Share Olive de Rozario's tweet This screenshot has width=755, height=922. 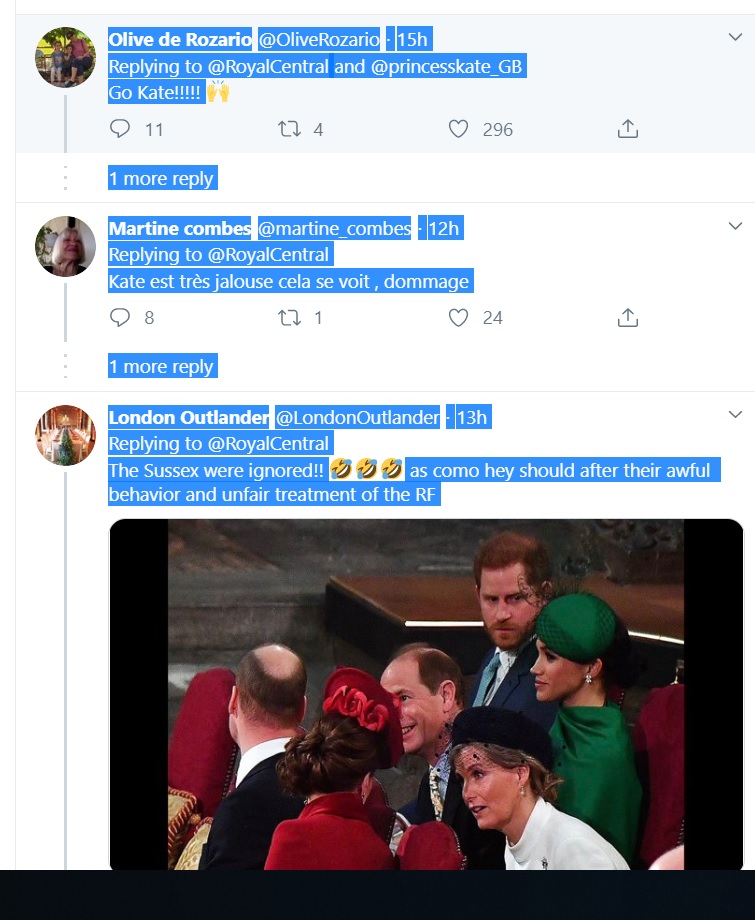pos(628,129)
